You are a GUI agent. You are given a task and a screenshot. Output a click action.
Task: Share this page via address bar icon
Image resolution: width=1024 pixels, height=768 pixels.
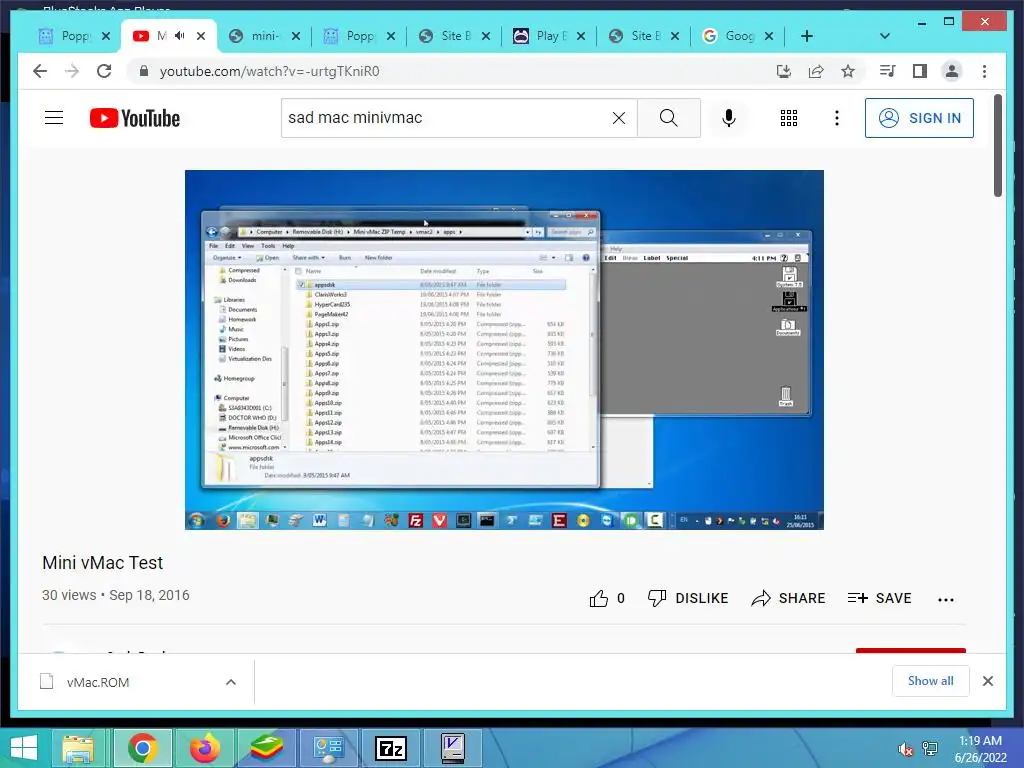pos(816,71)
